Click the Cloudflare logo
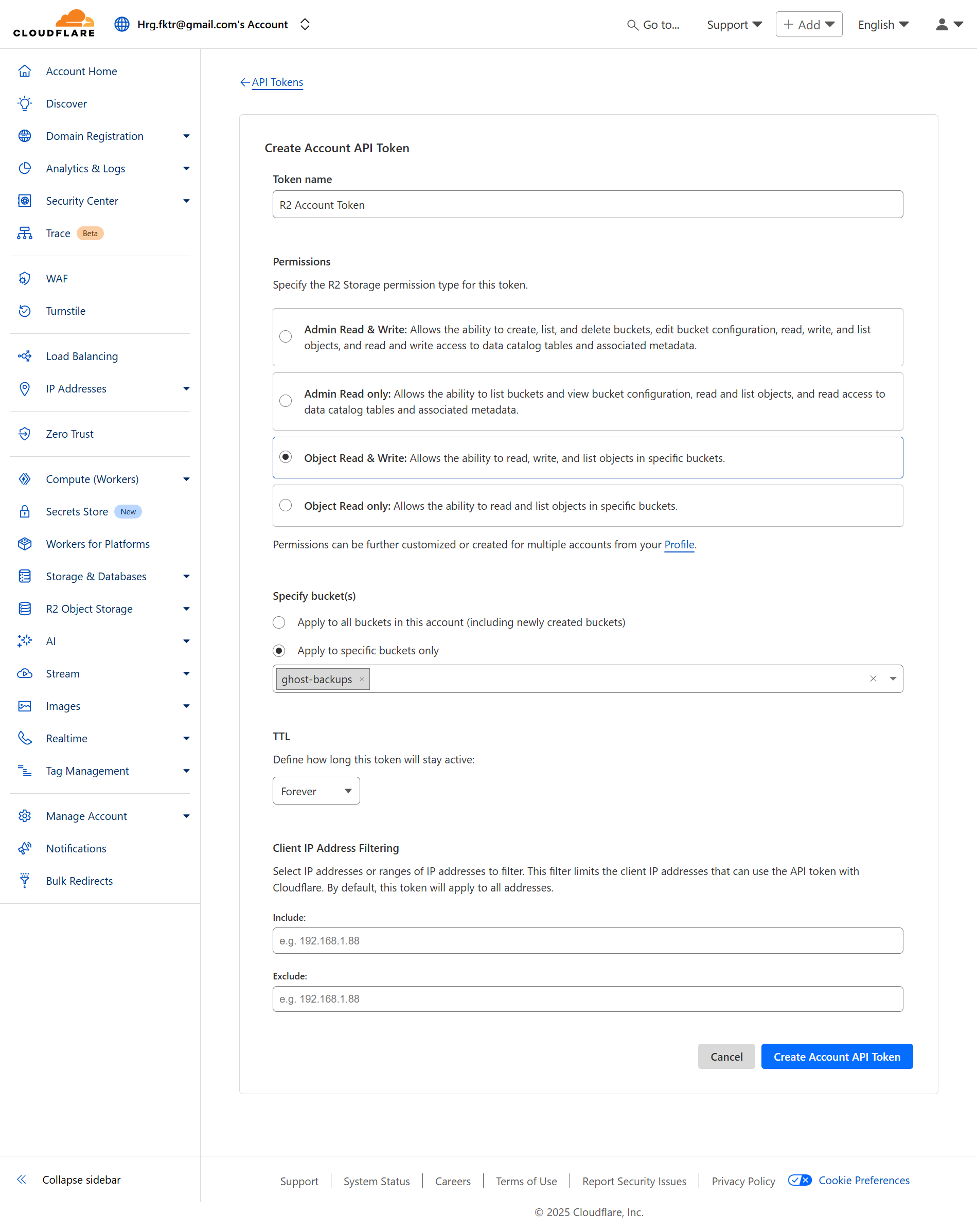 tap(54, 24)
